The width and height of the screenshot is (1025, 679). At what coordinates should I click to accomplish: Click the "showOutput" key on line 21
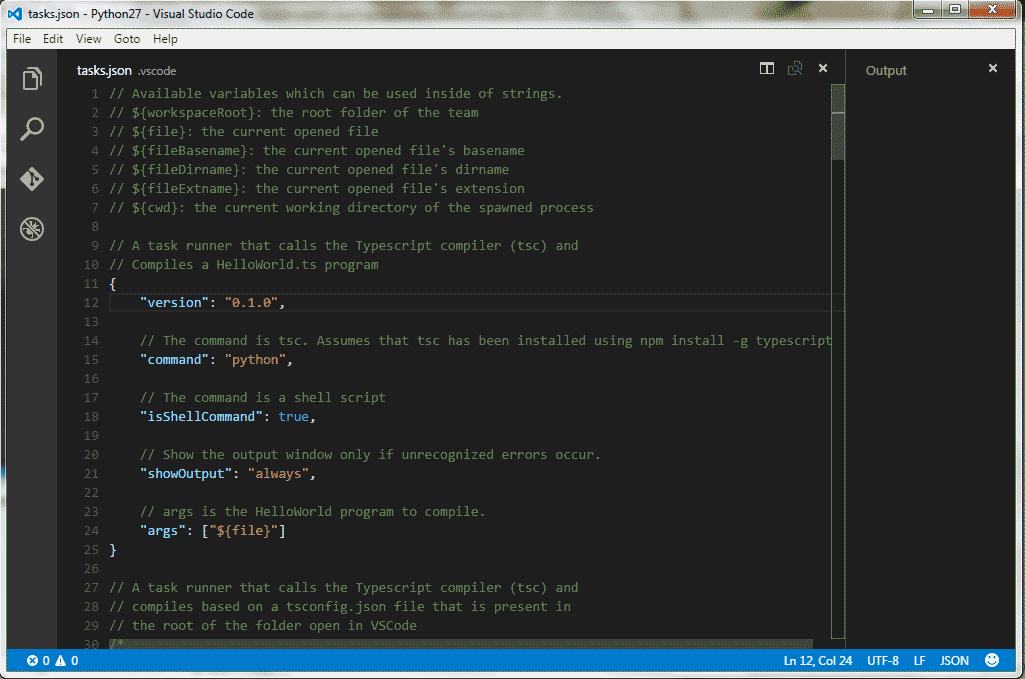click(186, 473)
